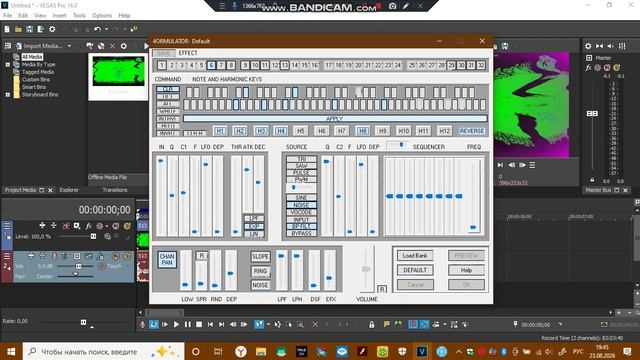Click the VEGAS Pro taskbar icon
The width and height of the screenshot is (640, 360).
point(422,351)
